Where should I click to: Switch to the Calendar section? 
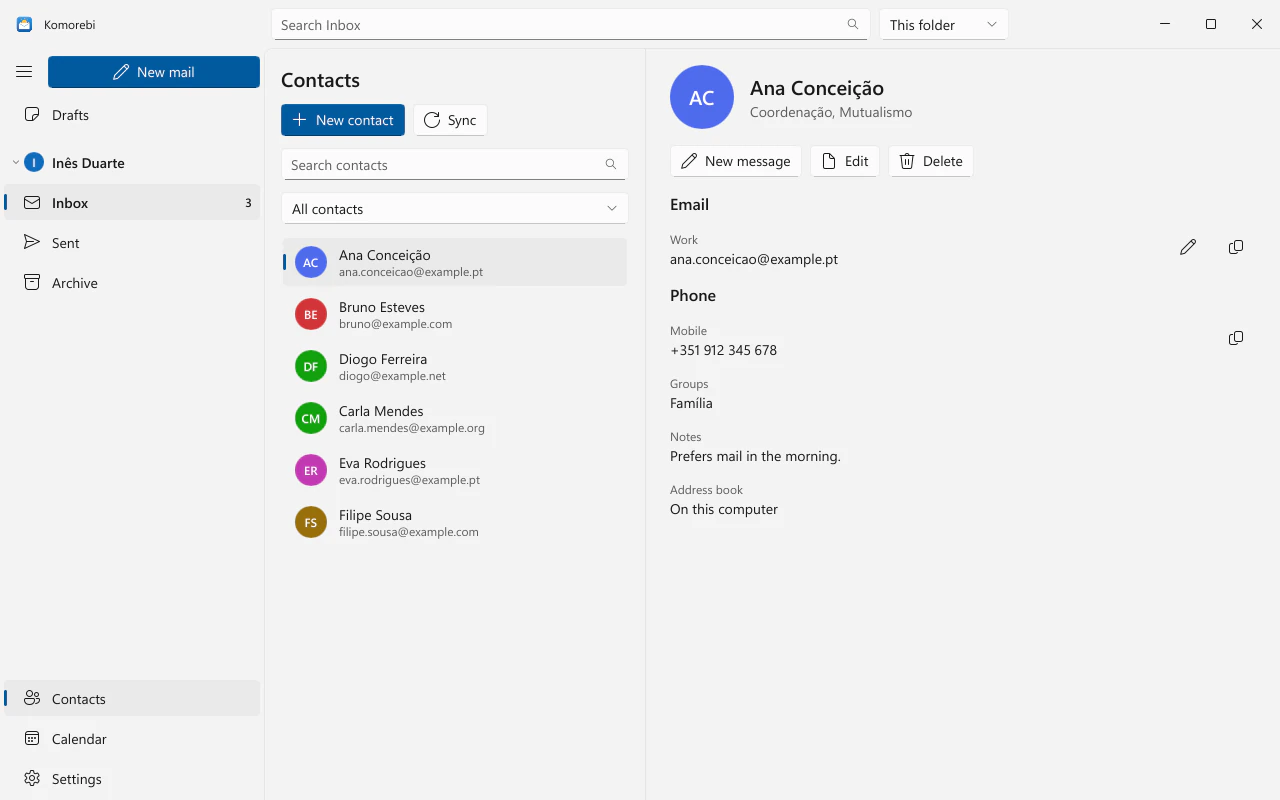[132, 739]
